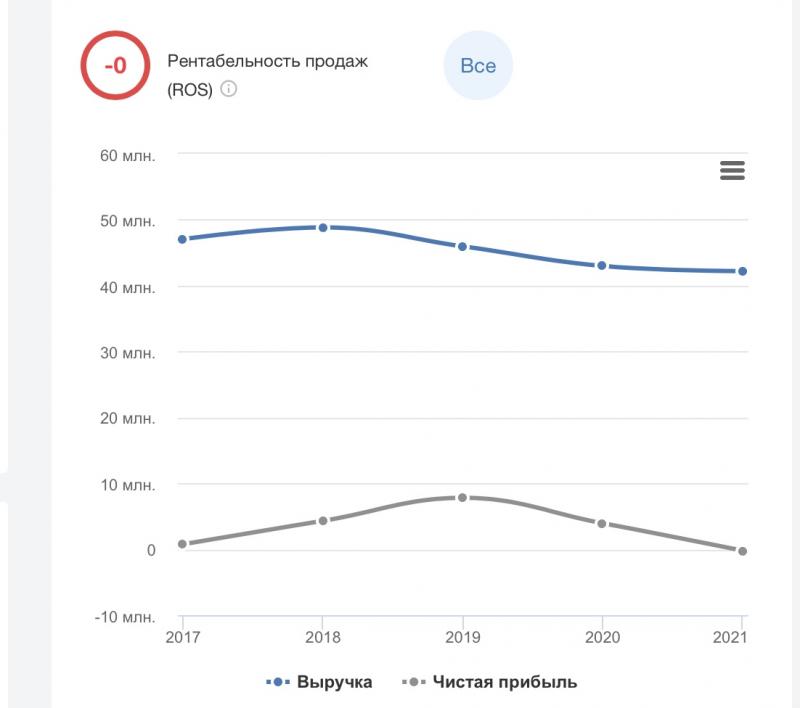Viewport: 800px width, 708px height.
Task: Click the 2019 Чистая прибыль peak point
Action: (462, 497)
